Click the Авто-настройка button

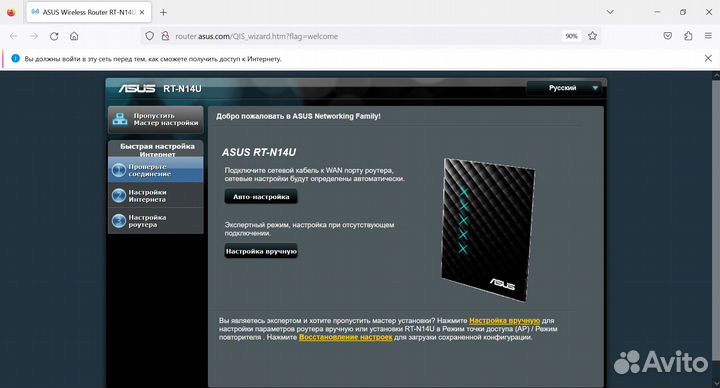click(x=261, y=197)
